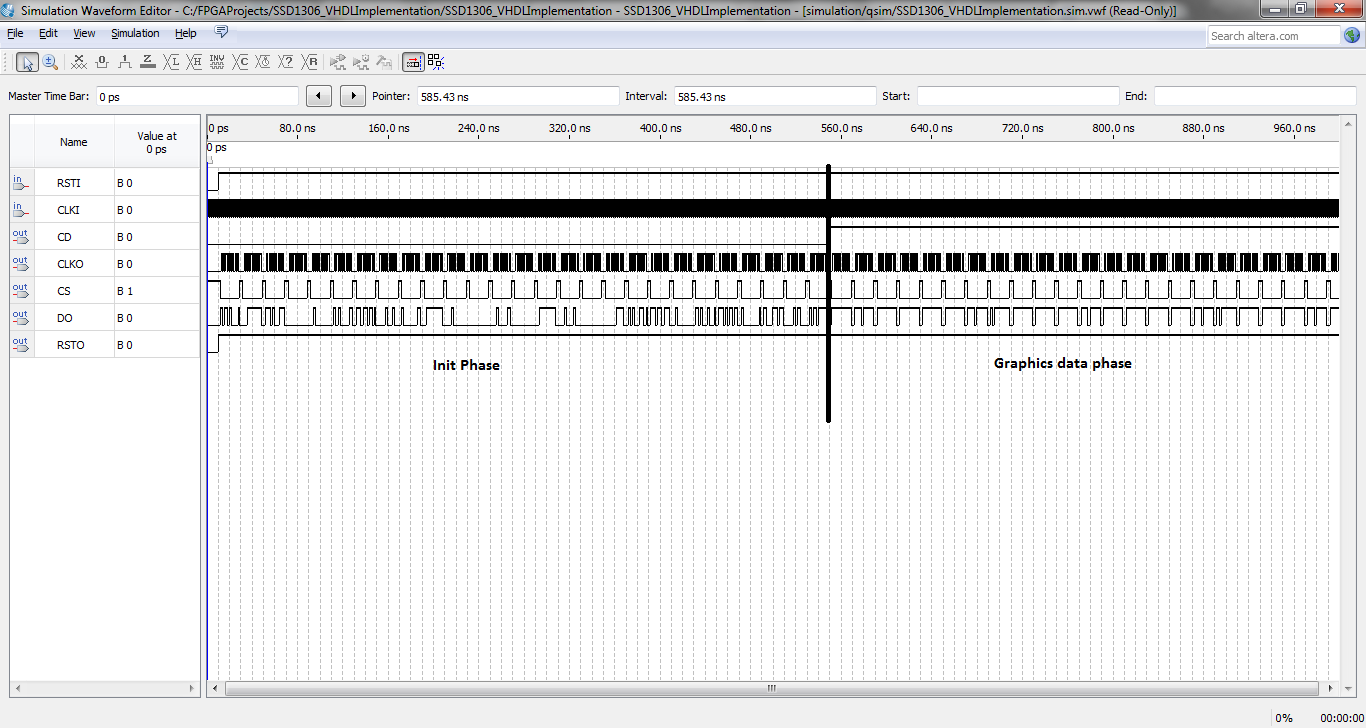
Task: Open the View menu
Action: click(84, 33)
